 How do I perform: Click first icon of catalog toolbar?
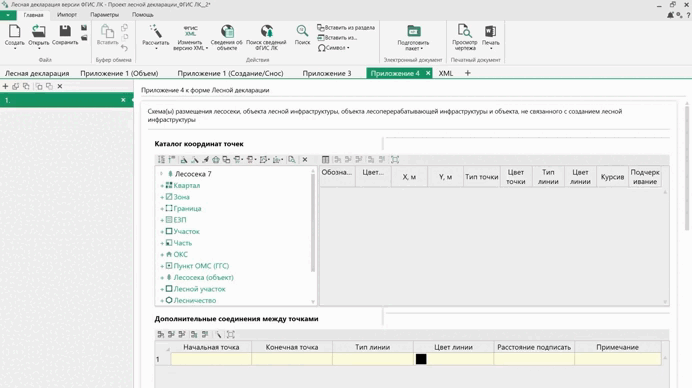coord(162,159)
